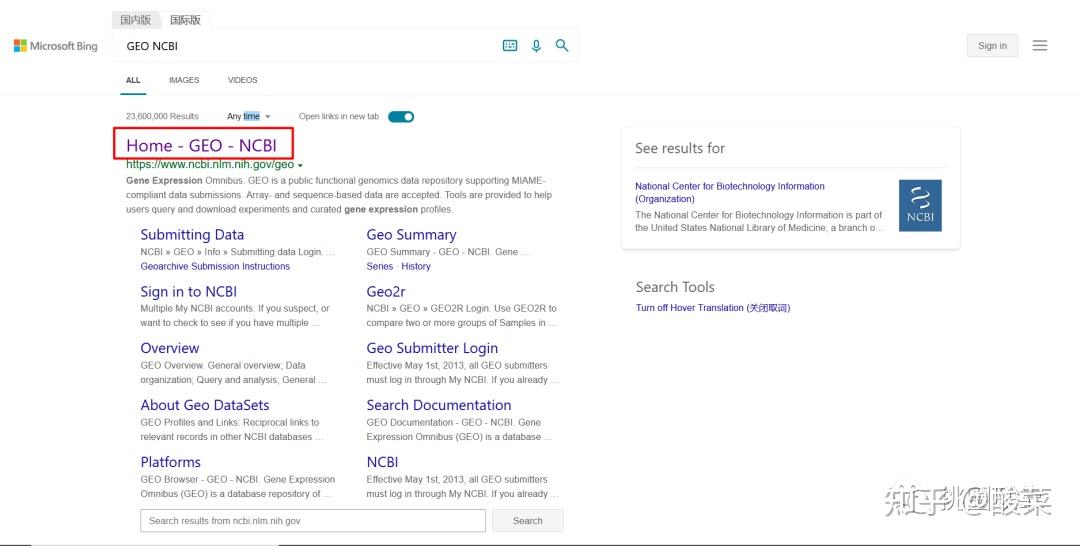Viewport: 1080px width, 546px height.
Task: Click Turn off Hover Translation link
Action: [x=713, y=308]
